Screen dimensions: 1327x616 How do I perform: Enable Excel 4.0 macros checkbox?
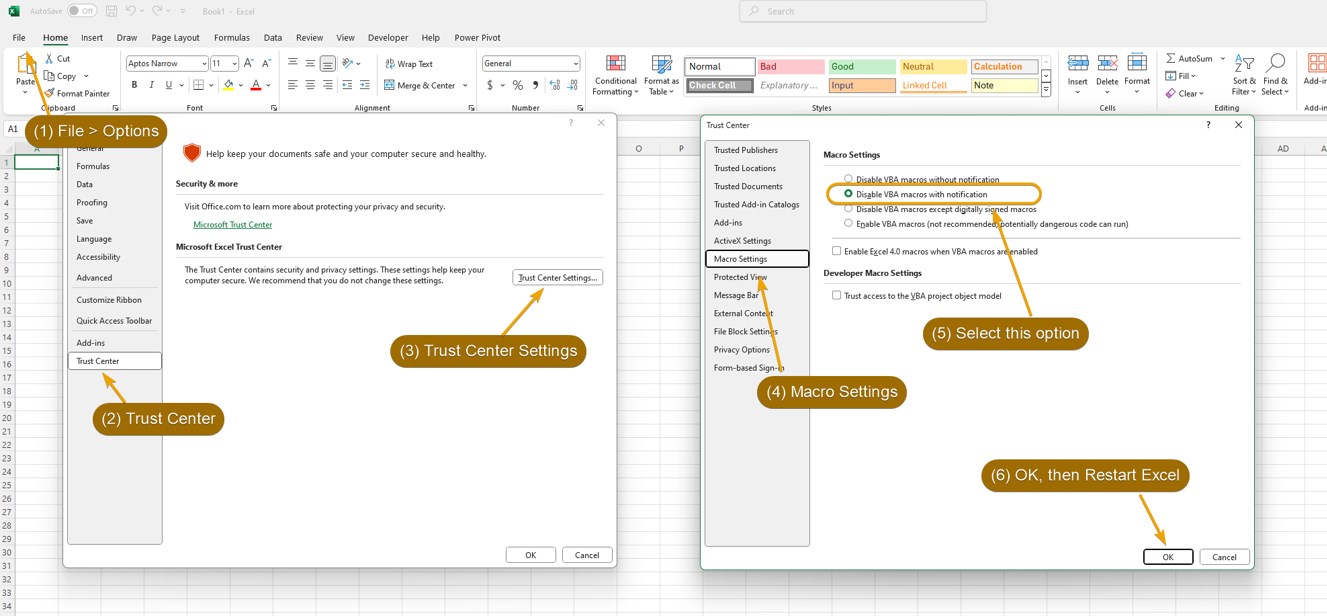837,251
